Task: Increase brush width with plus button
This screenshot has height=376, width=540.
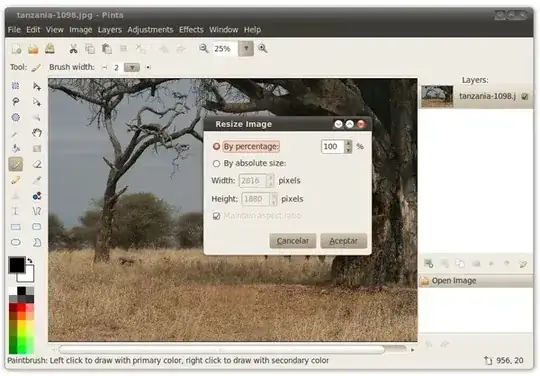Action: 148,67
